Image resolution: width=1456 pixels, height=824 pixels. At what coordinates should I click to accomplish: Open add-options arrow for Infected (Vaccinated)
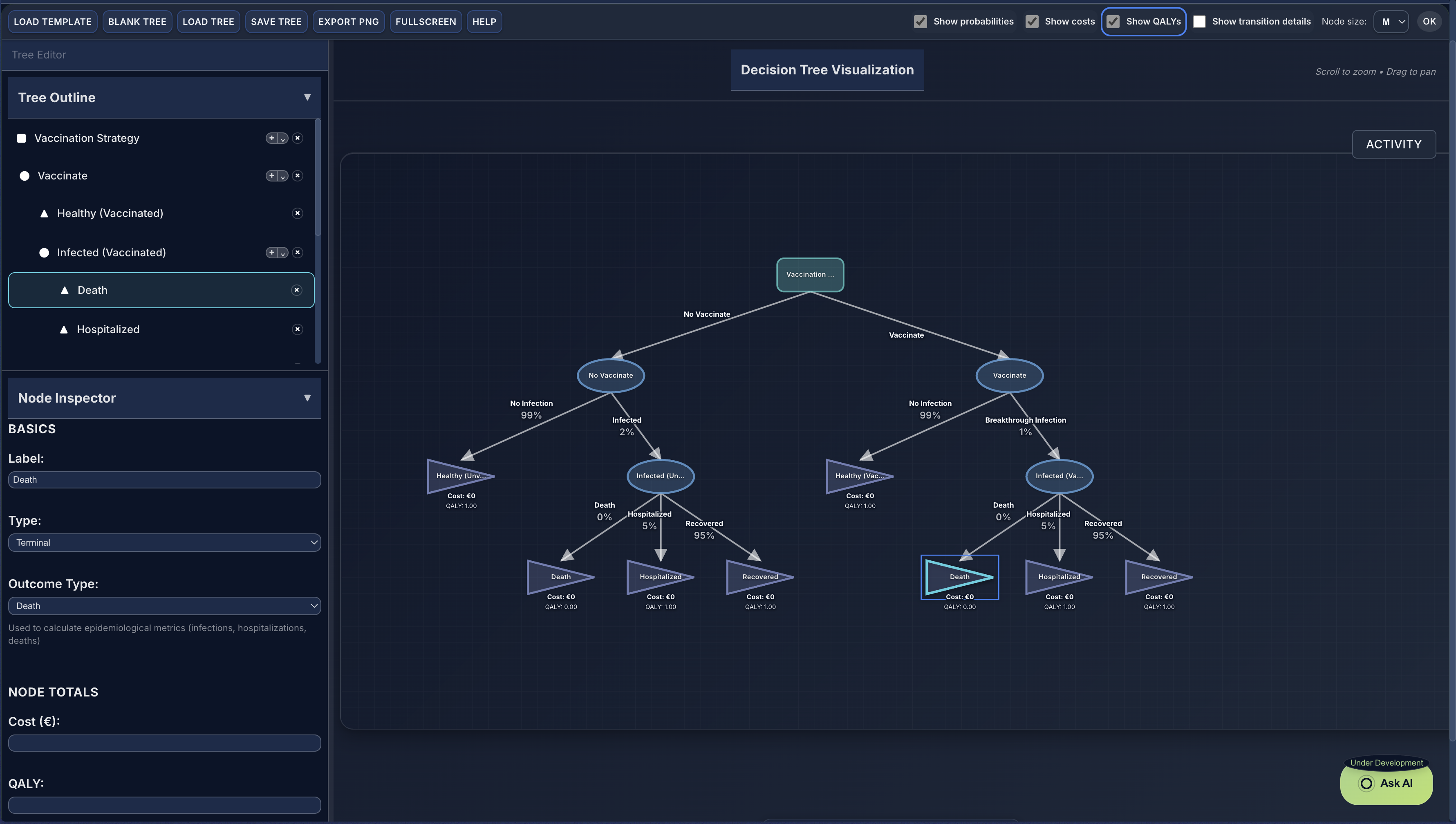(283, 253)
